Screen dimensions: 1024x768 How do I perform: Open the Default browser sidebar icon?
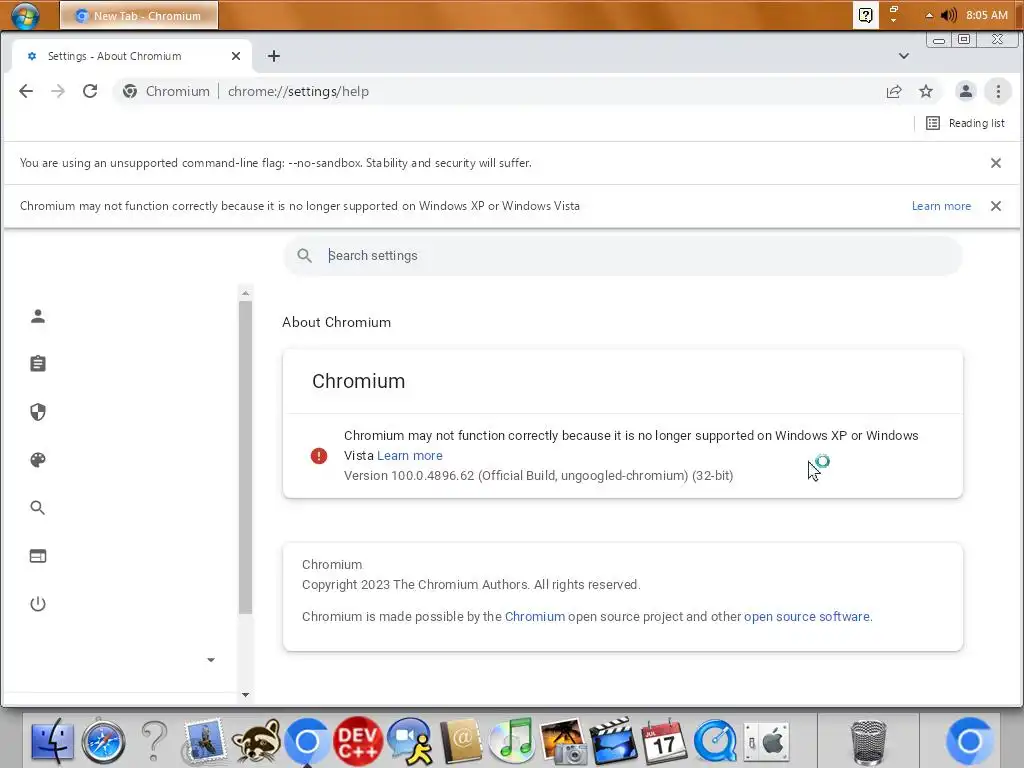pos(38,556)
